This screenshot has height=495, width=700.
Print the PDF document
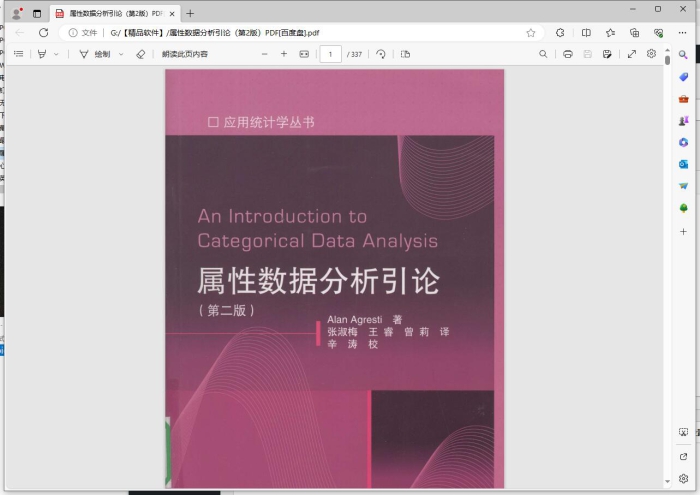[x=568, y=54]
